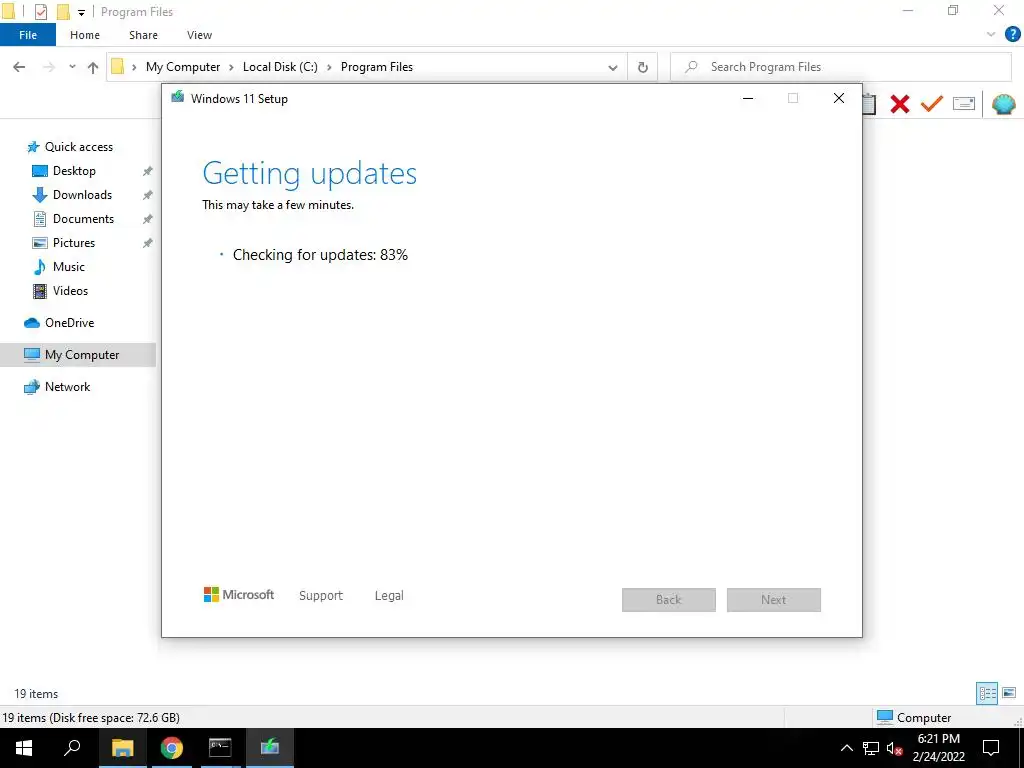Click the Windows 11 Setup title bar icon
Image resolution: width=1024 pixels, height=768 pixels.
(178, 98)
